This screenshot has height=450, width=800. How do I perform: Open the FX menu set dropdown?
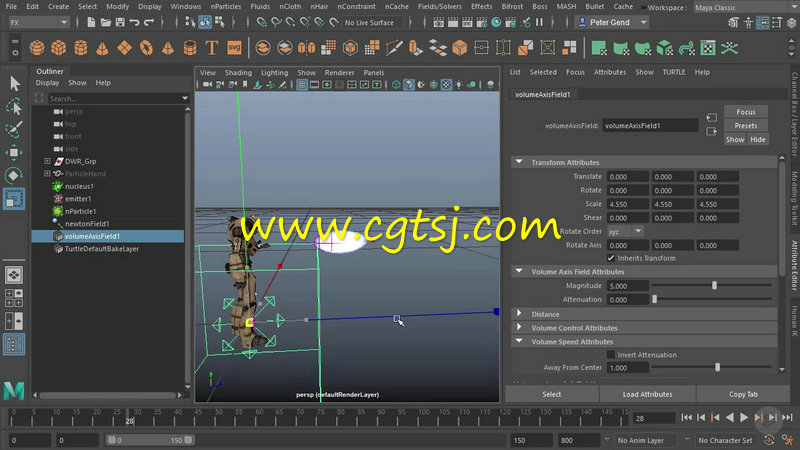39,22
